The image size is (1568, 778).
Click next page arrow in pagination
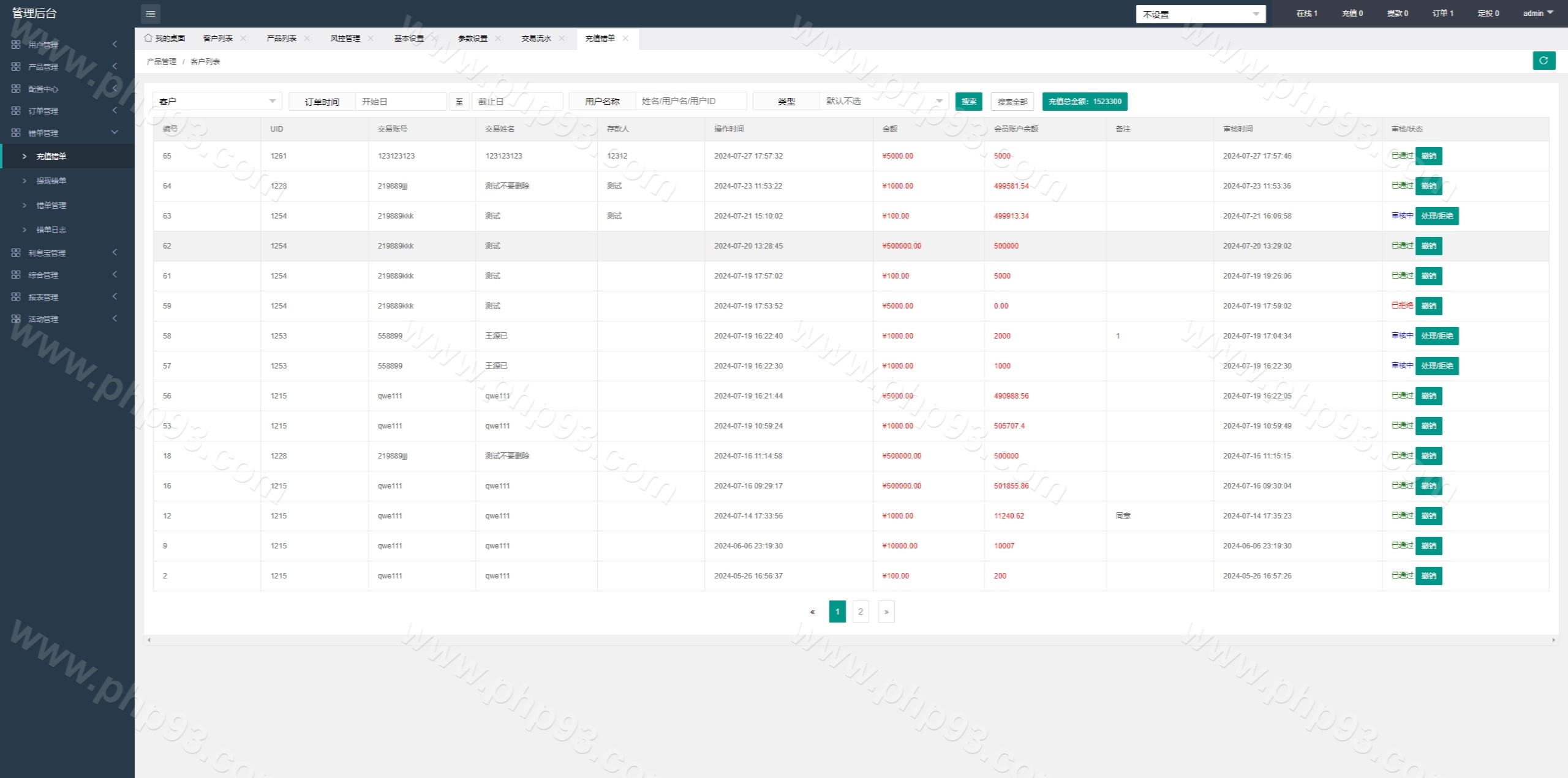pos(886,612)
